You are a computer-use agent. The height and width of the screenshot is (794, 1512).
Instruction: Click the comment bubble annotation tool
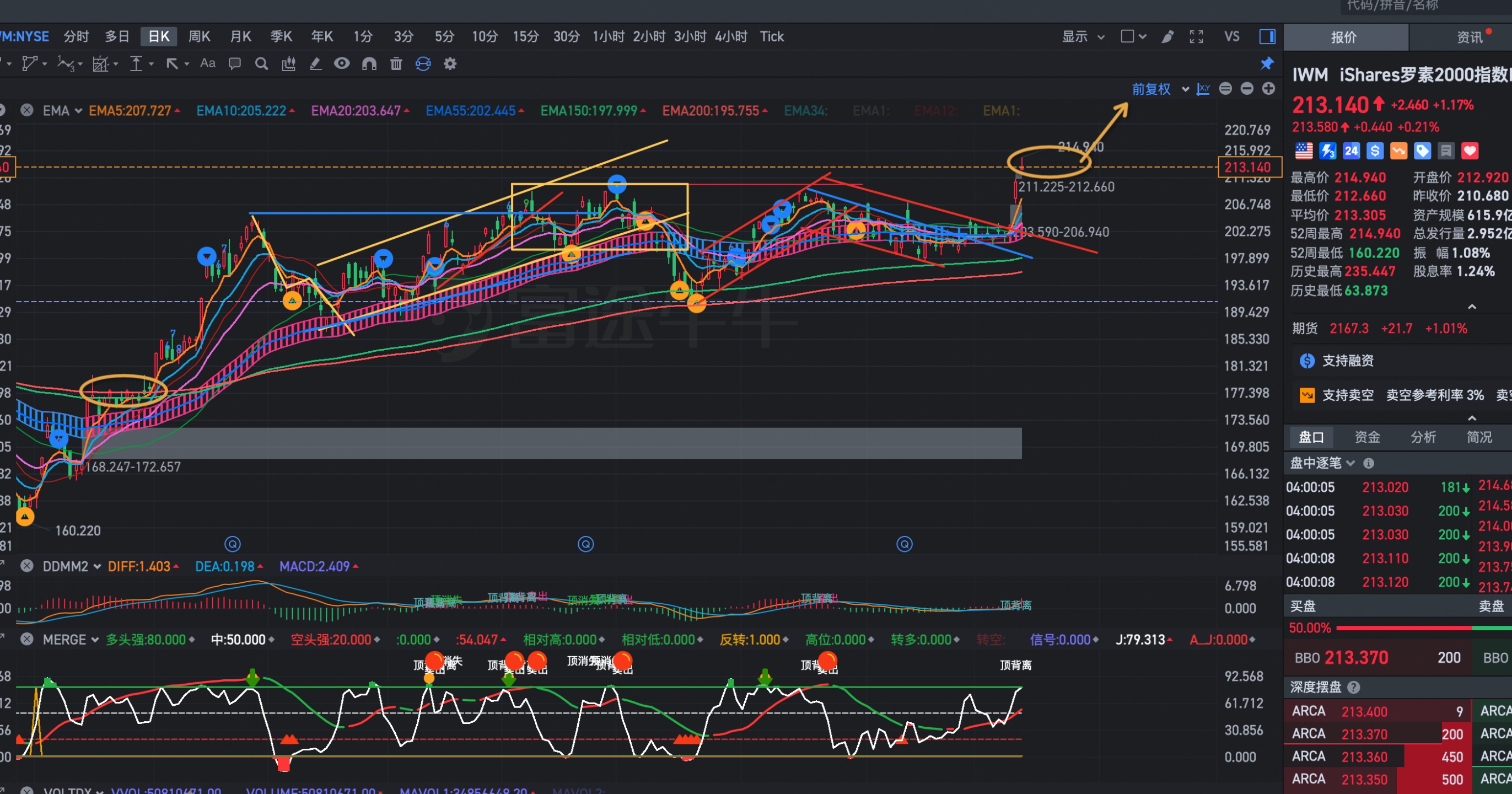click(235, 63)
